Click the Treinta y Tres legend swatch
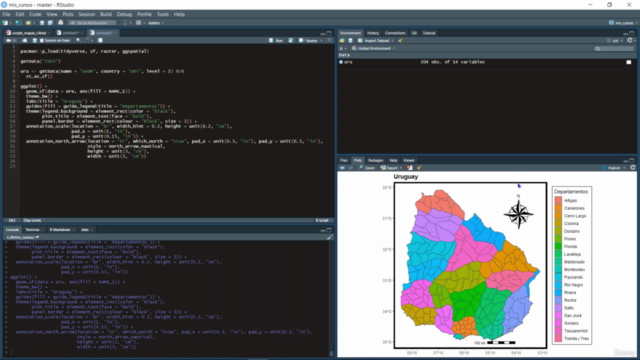This screenshot has width=640, height=360. click(558, 339)
